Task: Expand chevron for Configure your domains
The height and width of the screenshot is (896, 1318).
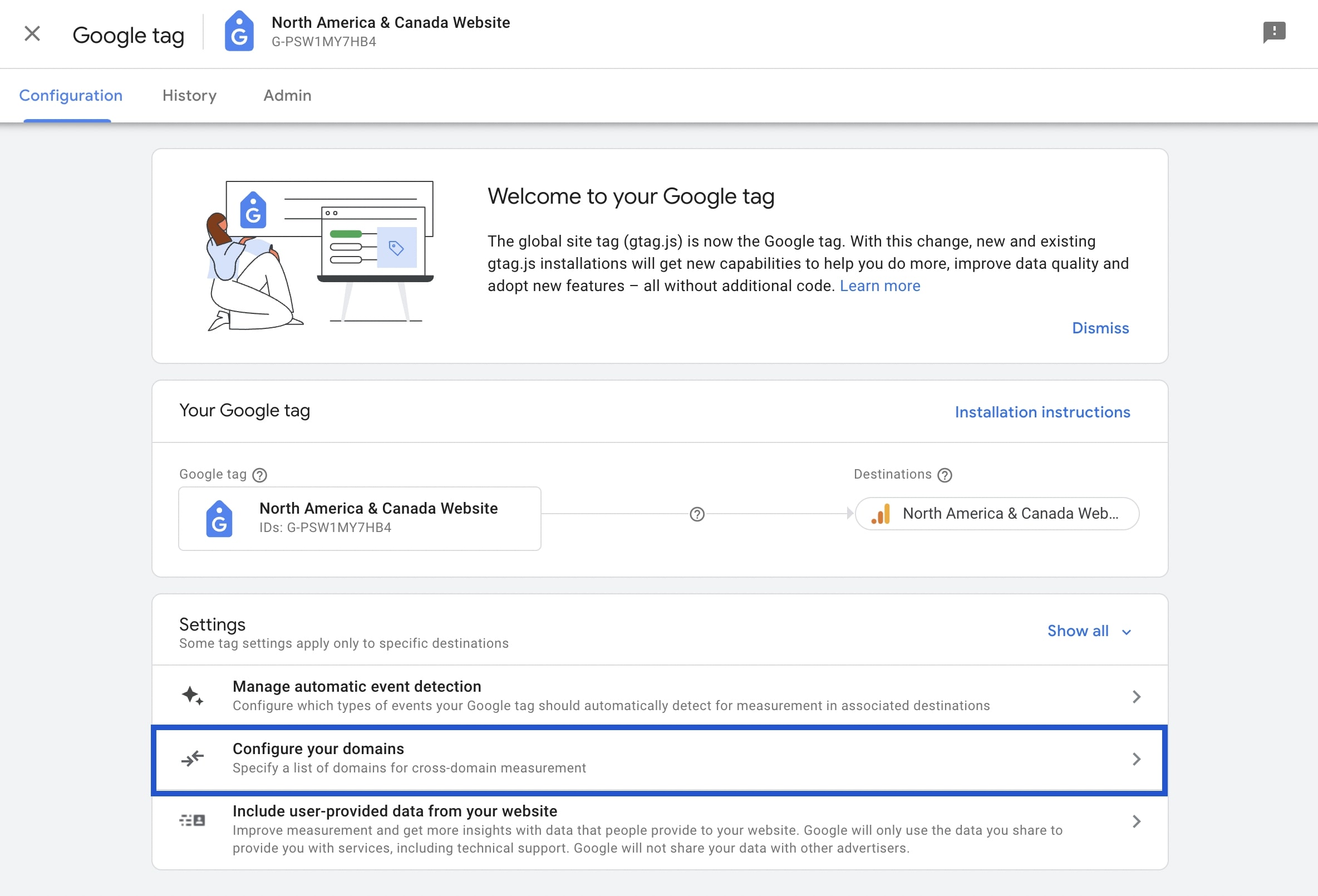Action: click(1136, 759)
